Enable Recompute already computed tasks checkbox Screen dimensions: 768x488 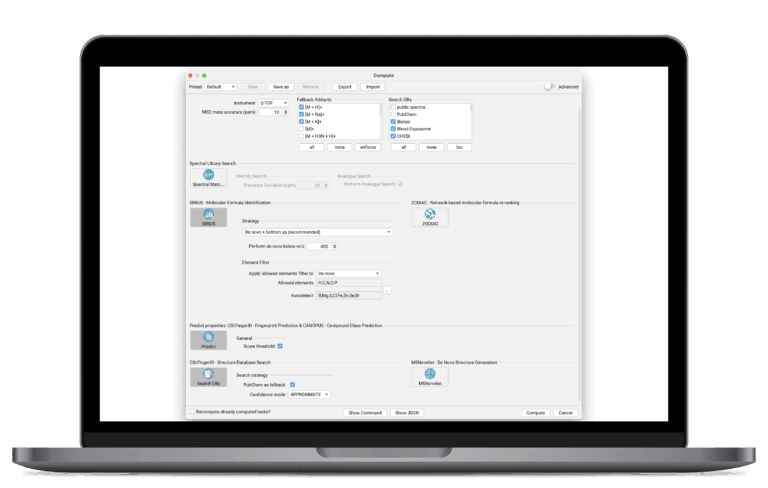point(193,412)
